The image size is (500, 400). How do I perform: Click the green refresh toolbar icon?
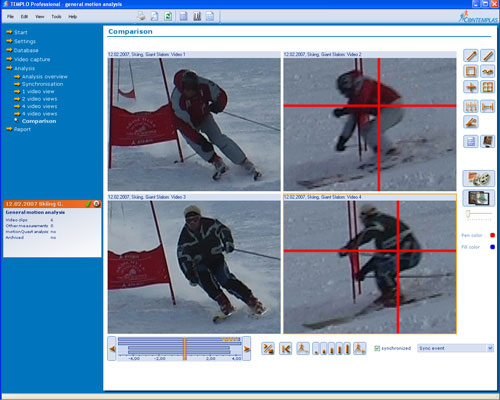click(168, 16)
